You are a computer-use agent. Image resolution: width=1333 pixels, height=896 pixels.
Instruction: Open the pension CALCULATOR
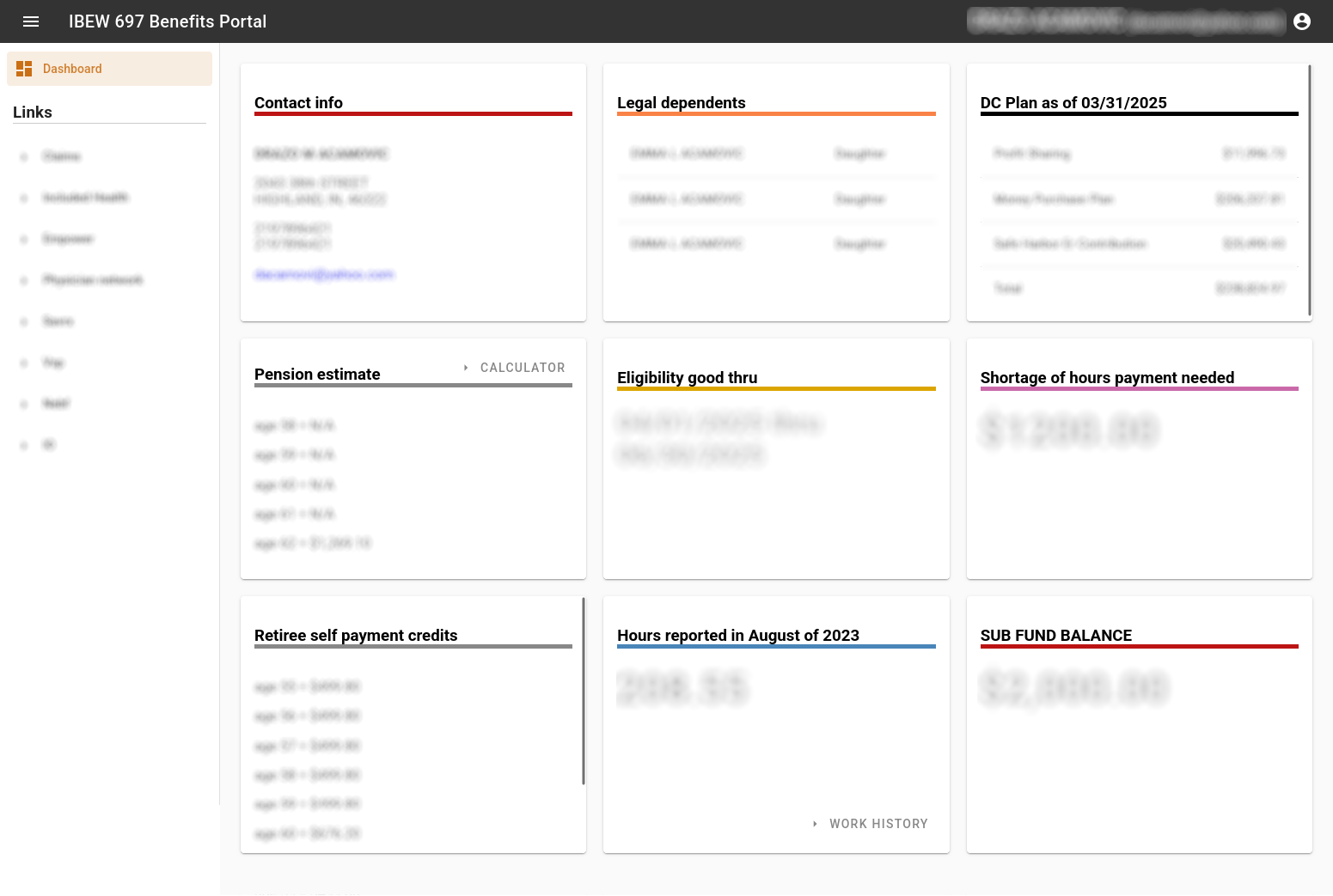(522, 368)
